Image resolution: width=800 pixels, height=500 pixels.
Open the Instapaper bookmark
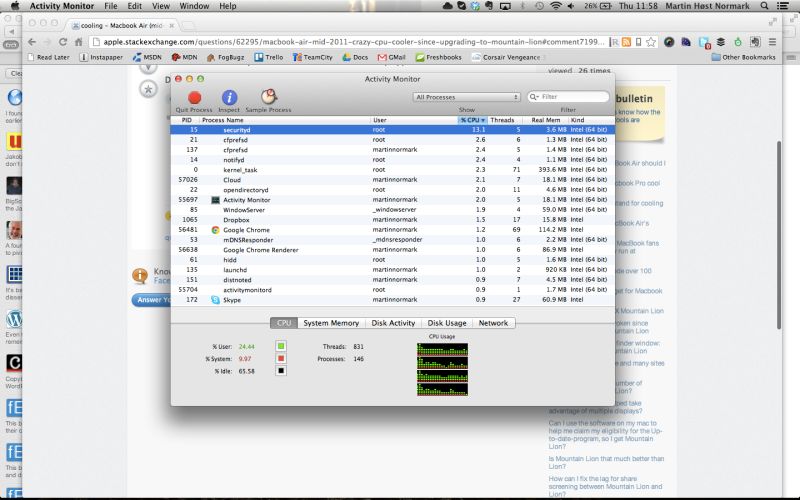[x=101, y=57]
